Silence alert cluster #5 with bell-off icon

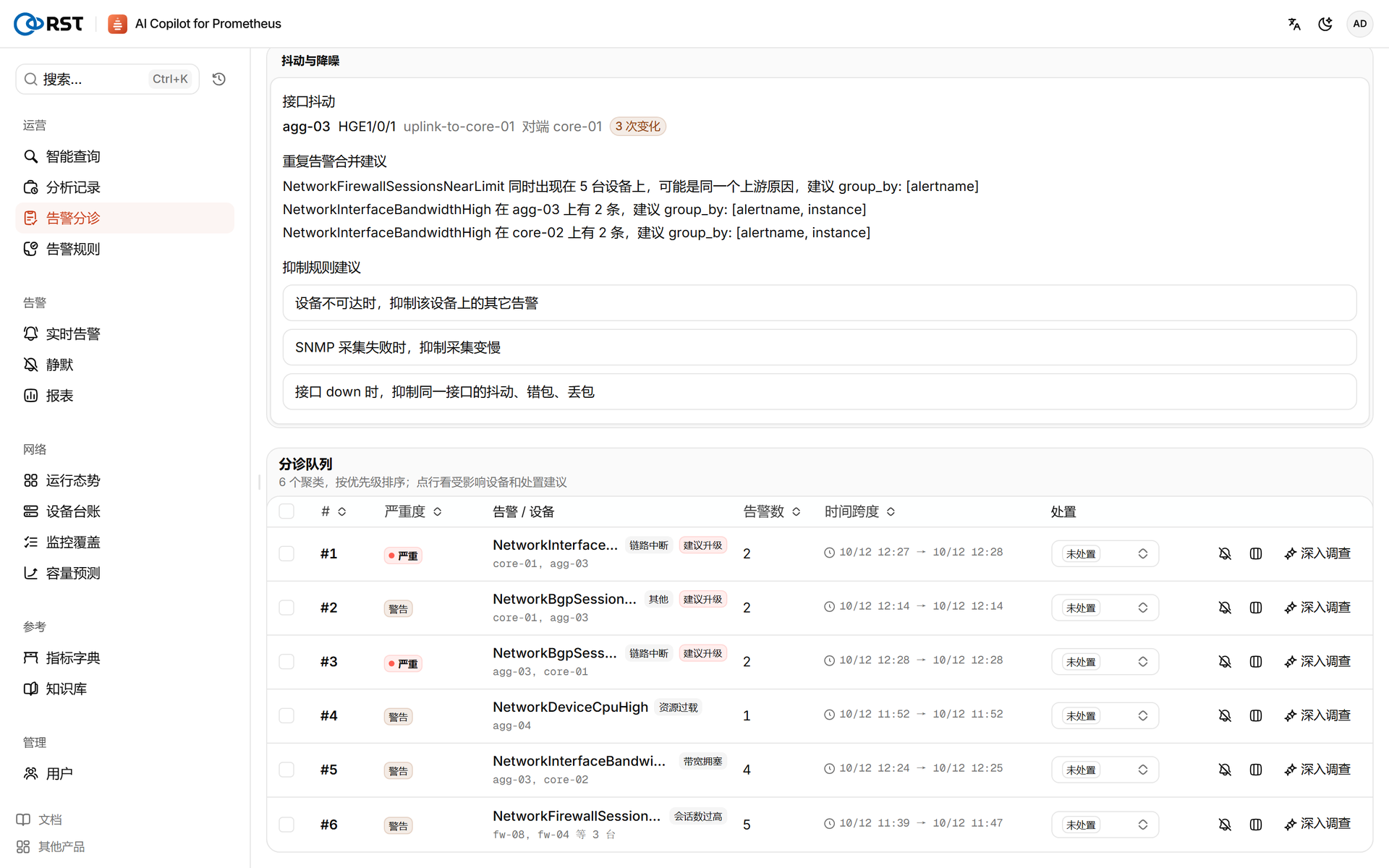click(x=1225, y=770)
